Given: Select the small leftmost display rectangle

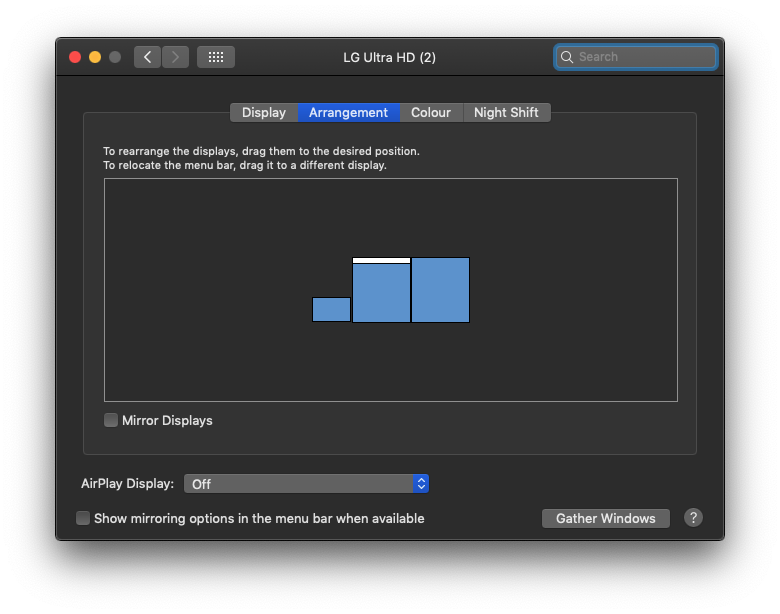Looking at the screenshot, I should [x=331, y=309].
